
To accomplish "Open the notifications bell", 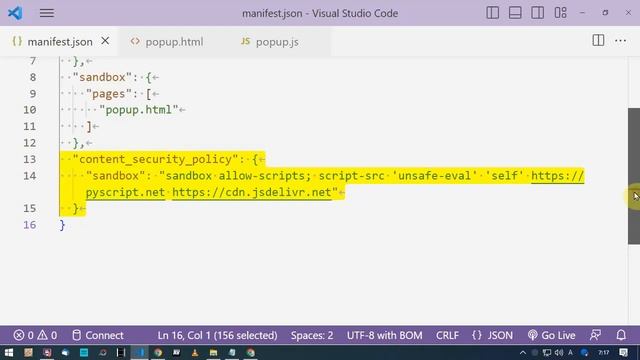I will point(621,336).
